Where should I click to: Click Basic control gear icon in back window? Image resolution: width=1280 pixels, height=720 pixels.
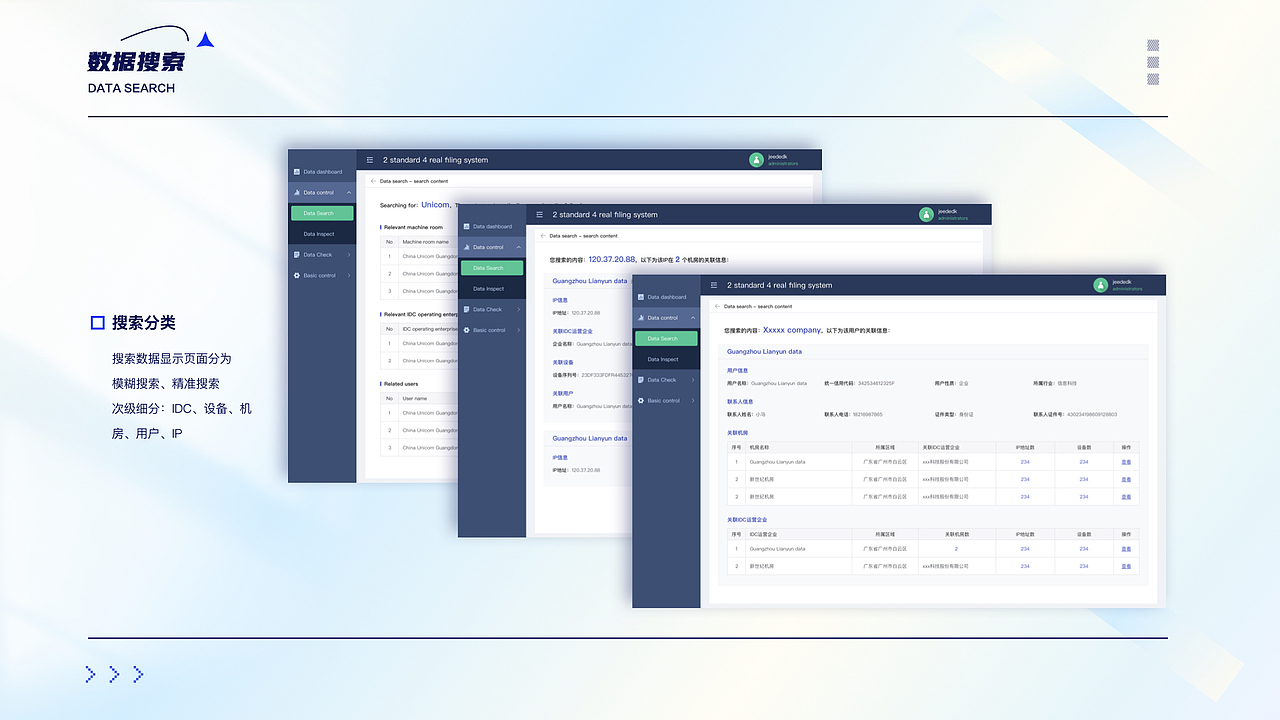coord(297,275)
